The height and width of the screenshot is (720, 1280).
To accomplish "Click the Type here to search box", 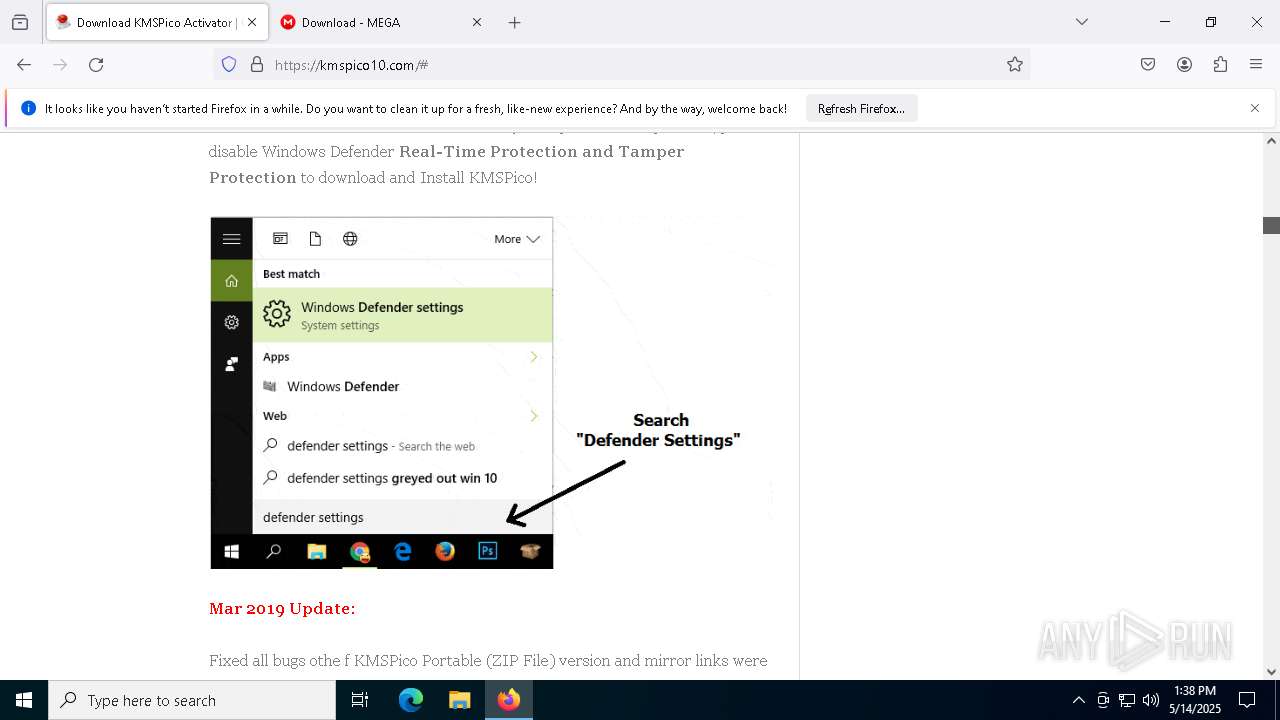I will 192,700.
